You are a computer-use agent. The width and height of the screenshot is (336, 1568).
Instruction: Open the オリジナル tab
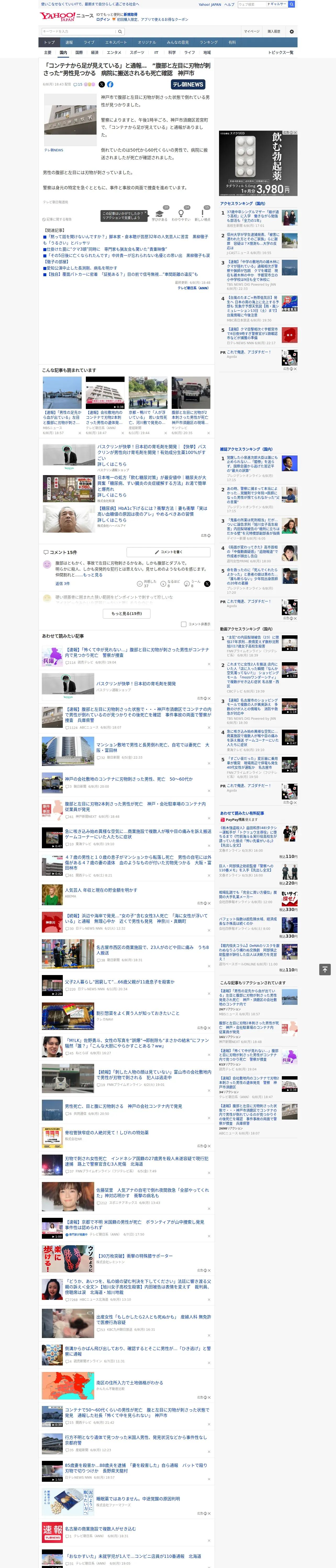point(147,42)
